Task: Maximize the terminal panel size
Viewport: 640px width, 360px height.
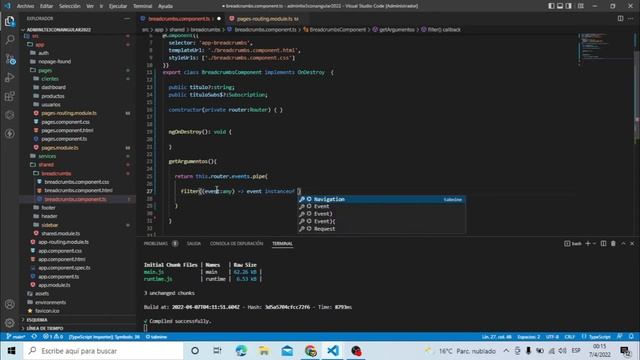Action: [623, 243]
